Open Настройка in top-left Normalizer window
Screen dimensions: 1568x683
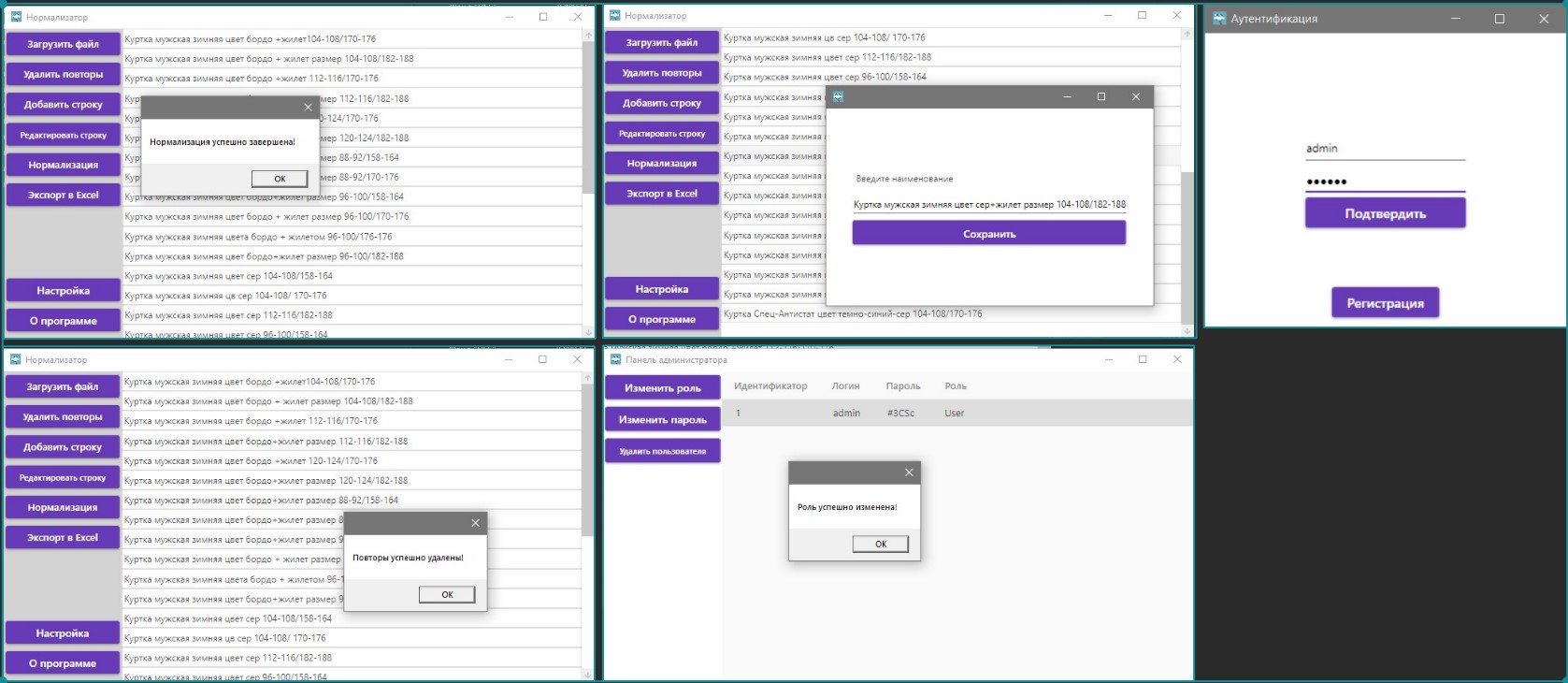(64, 291)
